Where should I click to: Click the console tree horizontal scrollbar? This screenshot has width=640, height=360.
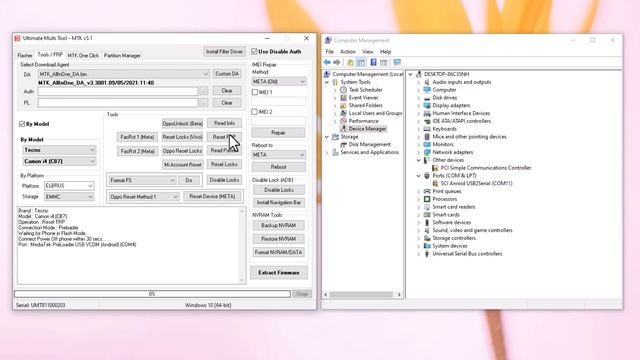[362, 294]
